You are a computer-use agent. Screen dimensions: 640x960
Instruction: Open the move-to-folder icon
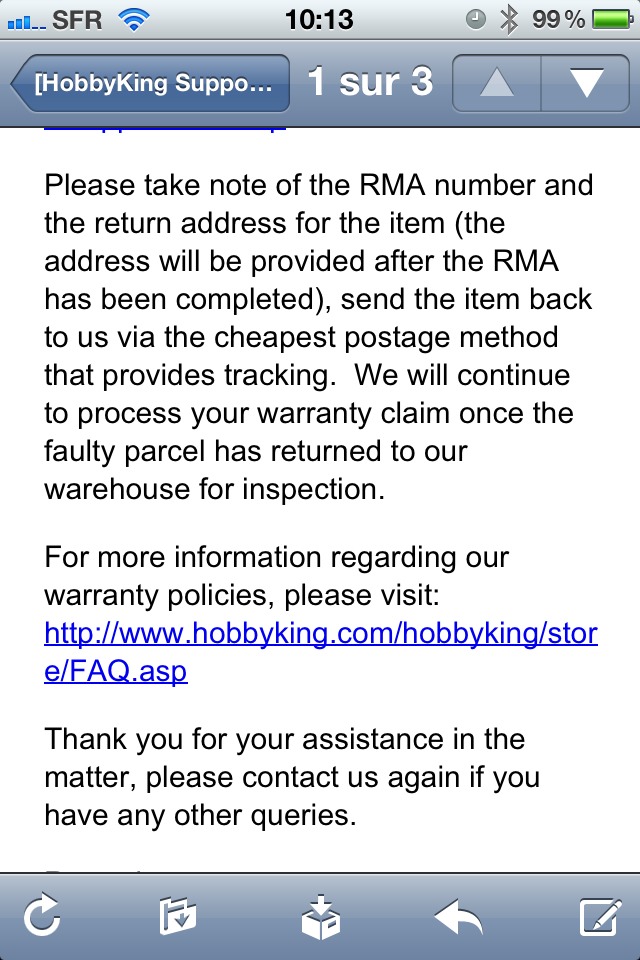178,916
